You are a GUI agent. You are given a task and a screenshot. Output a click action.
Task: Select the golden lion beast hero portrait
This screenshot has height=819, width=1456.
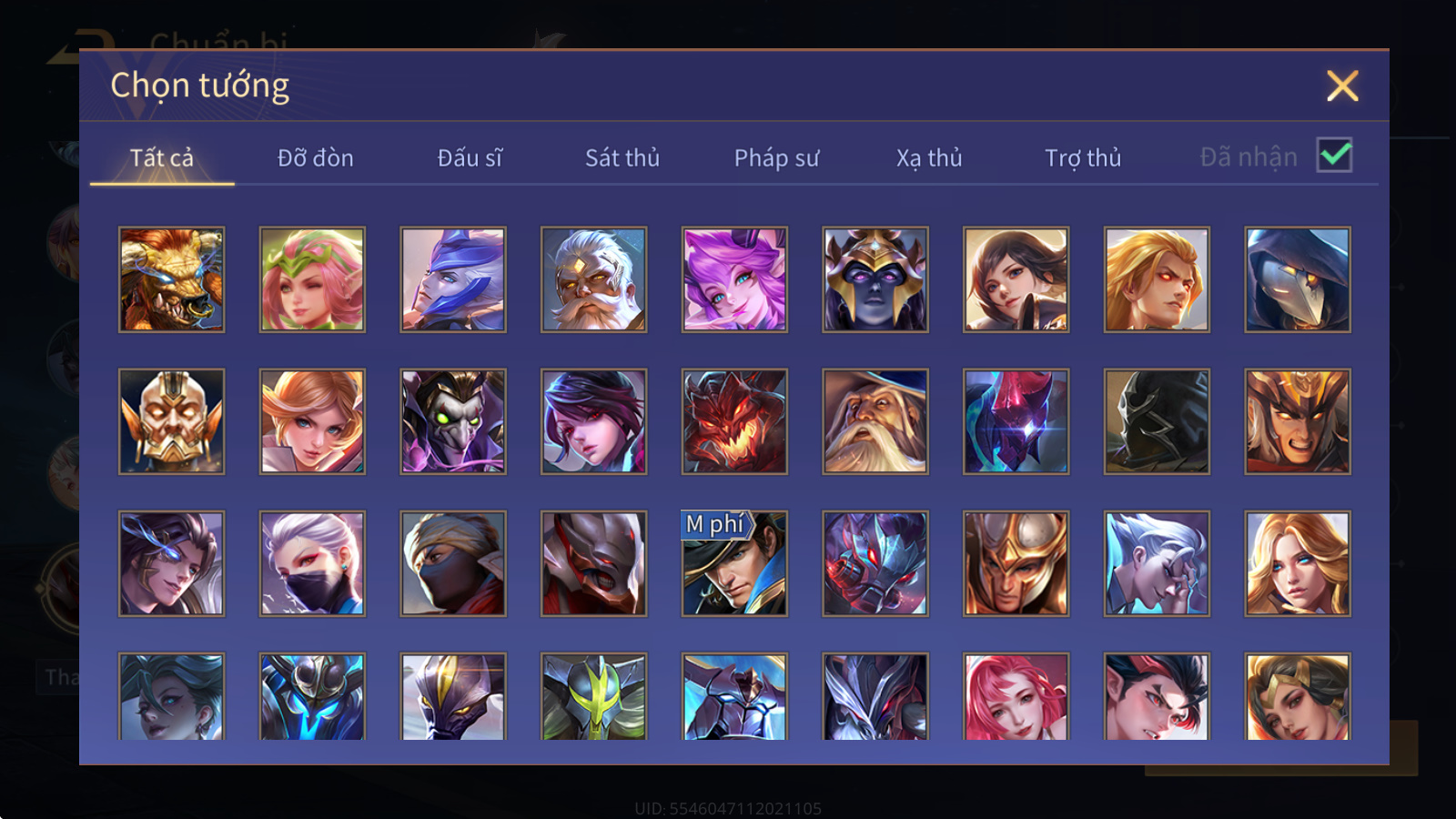(171, 279)
